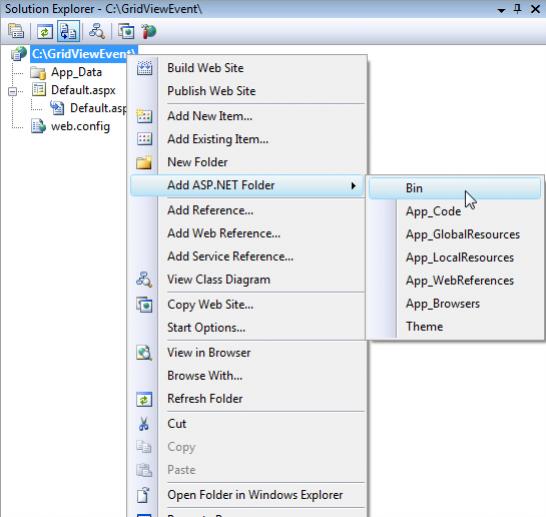Click the web site project icon
546x517 pixels.
(18, 54)
